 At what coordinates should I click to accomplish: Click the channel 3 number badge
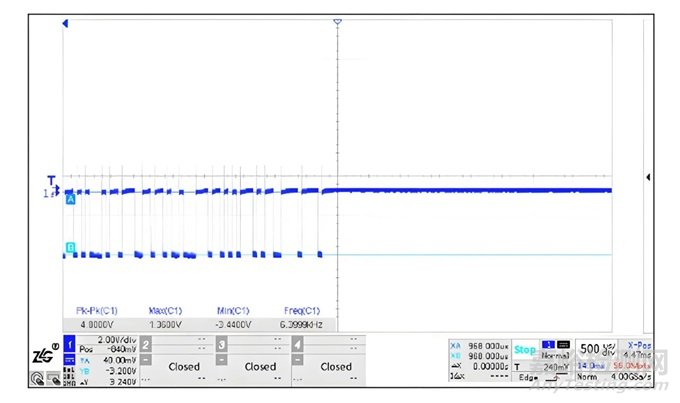click(x=222, y=344)
